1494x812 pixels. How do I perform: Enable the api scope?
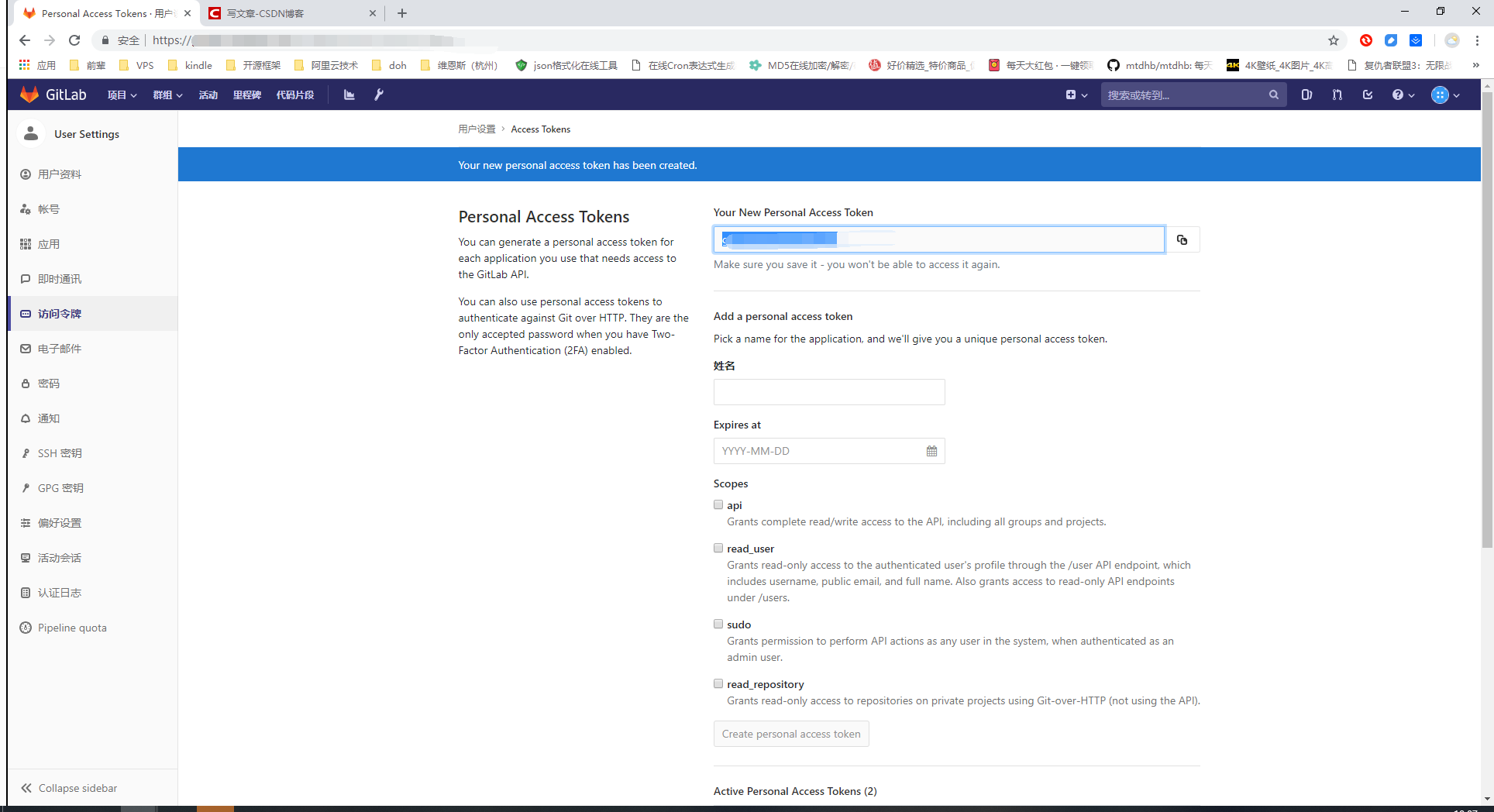(718, 504)
